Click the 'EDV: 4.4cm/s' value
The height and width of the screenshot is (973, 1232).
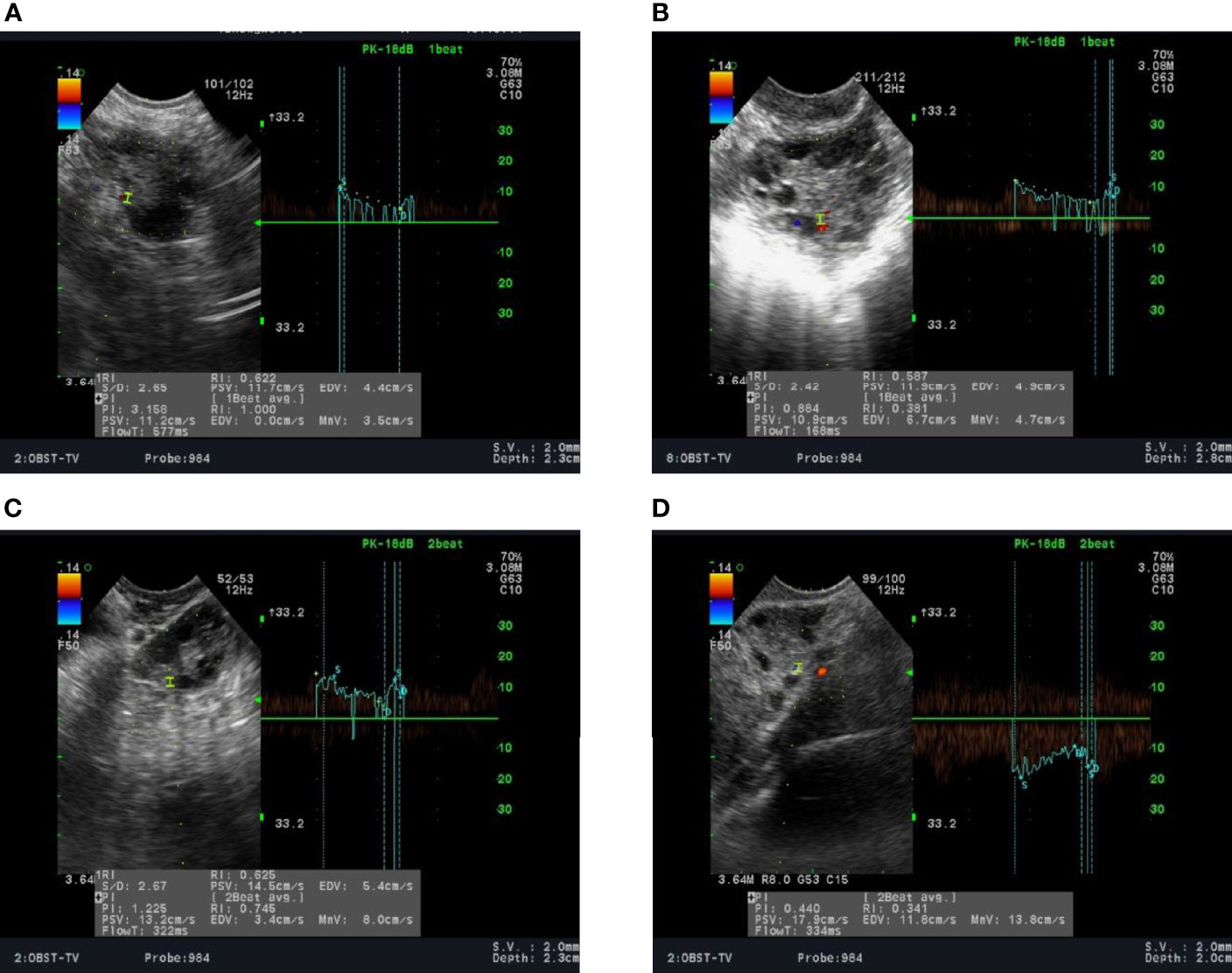[x=366, y=388]
